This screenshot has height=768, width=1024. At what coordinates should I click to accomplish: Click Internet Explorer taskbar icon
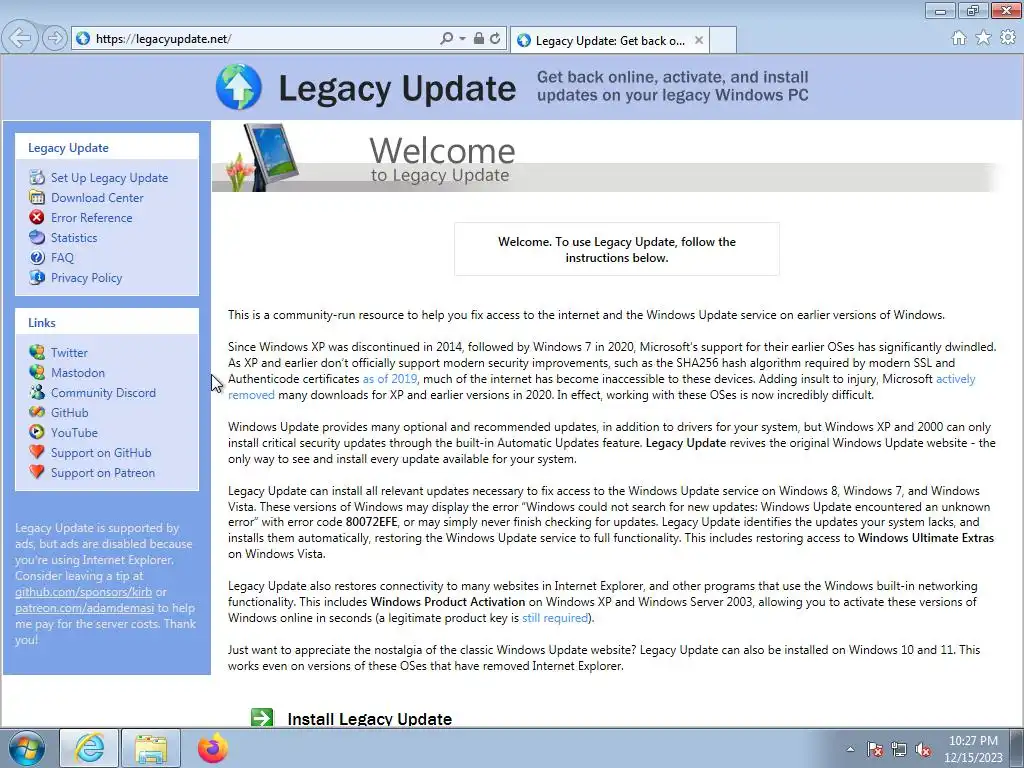89,748
